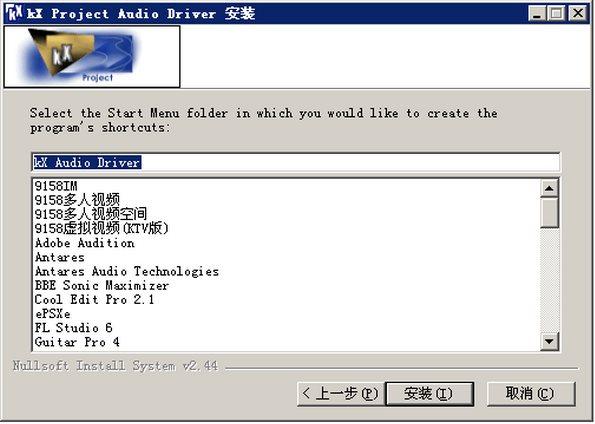
Task: Click the kX Audio Driver folder name field
Action: point(295,162)
